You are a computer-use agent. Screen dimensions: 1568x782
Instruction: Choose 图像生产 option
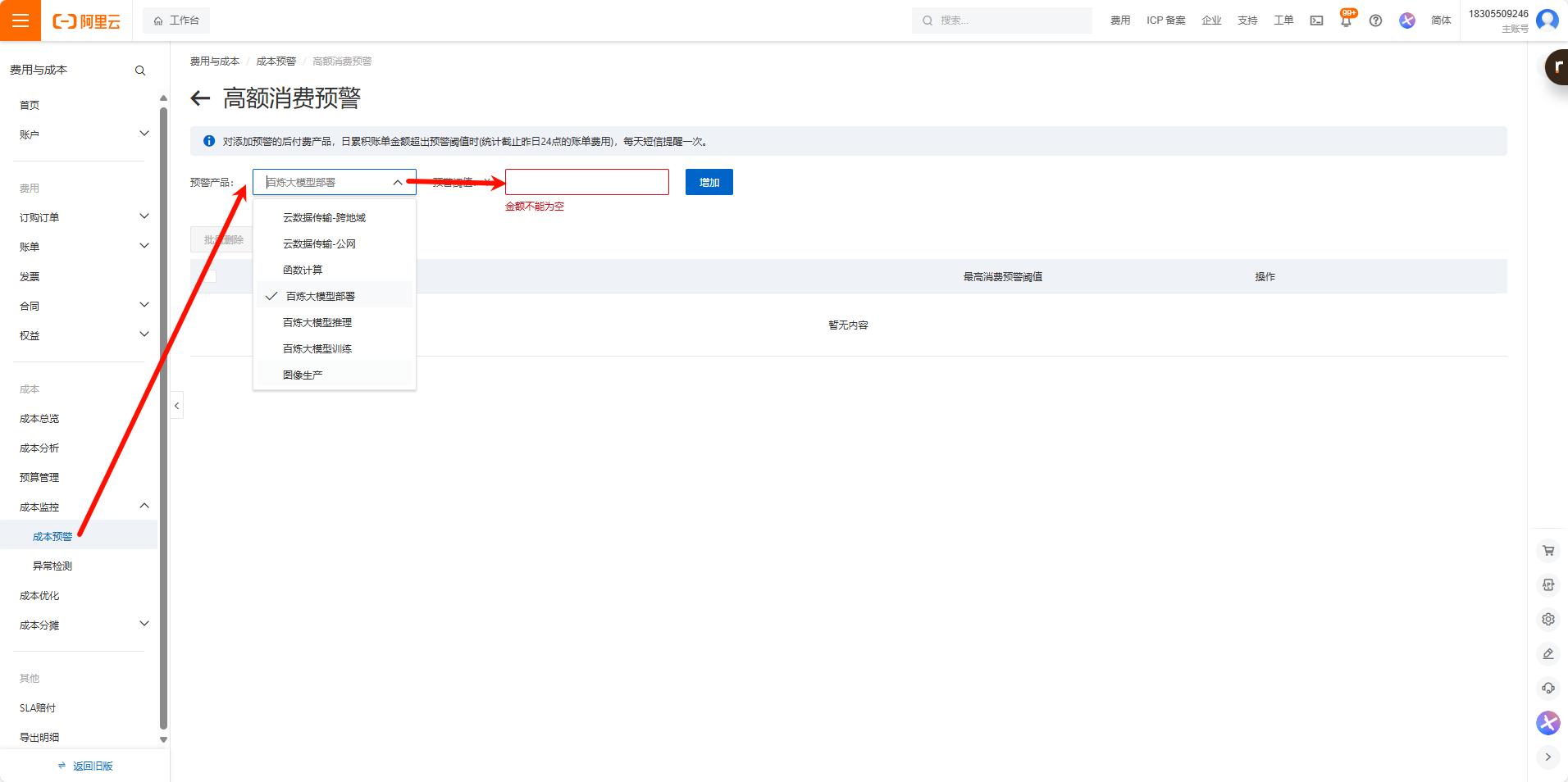(335, 375)
